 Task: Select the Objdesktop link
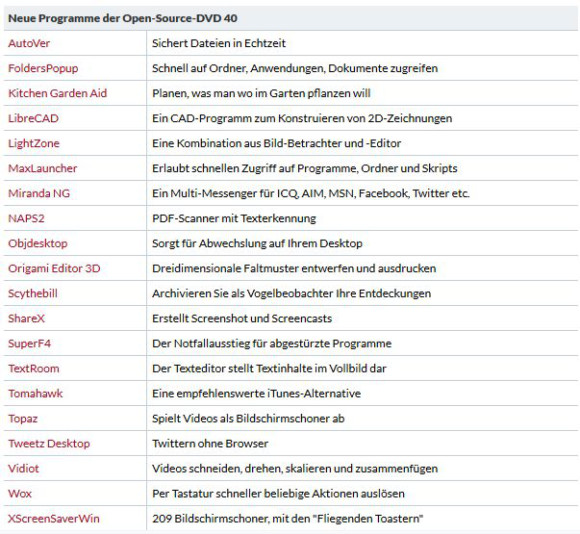38,244
